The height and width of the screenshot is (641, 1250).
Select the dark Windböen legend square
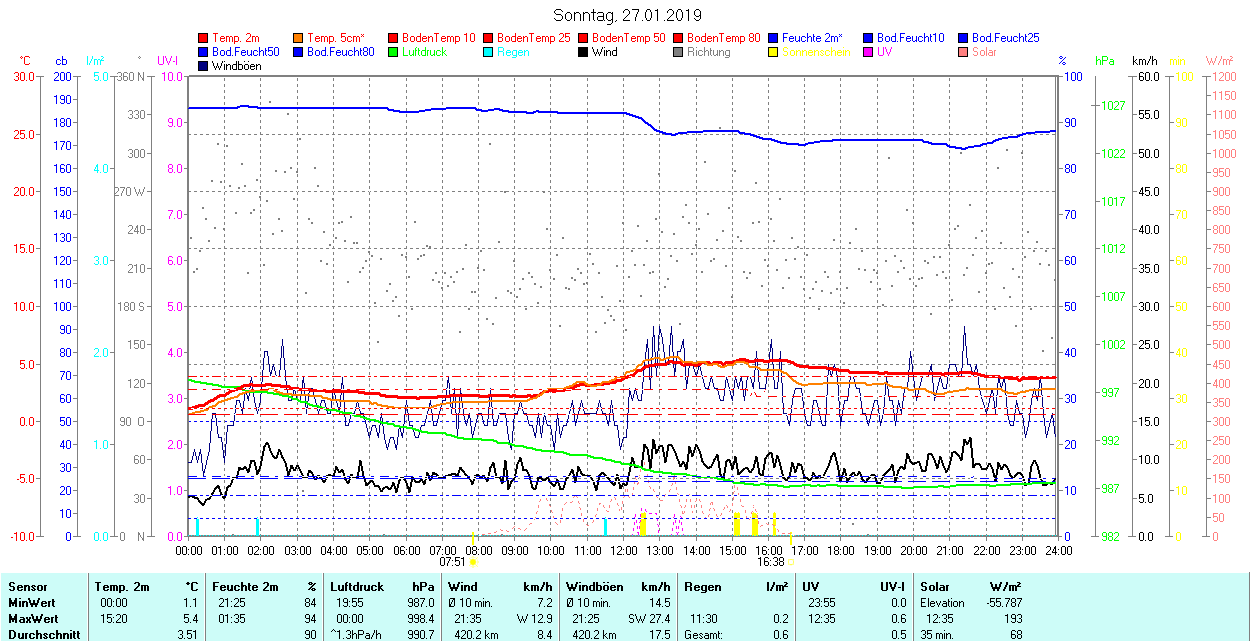204,66
